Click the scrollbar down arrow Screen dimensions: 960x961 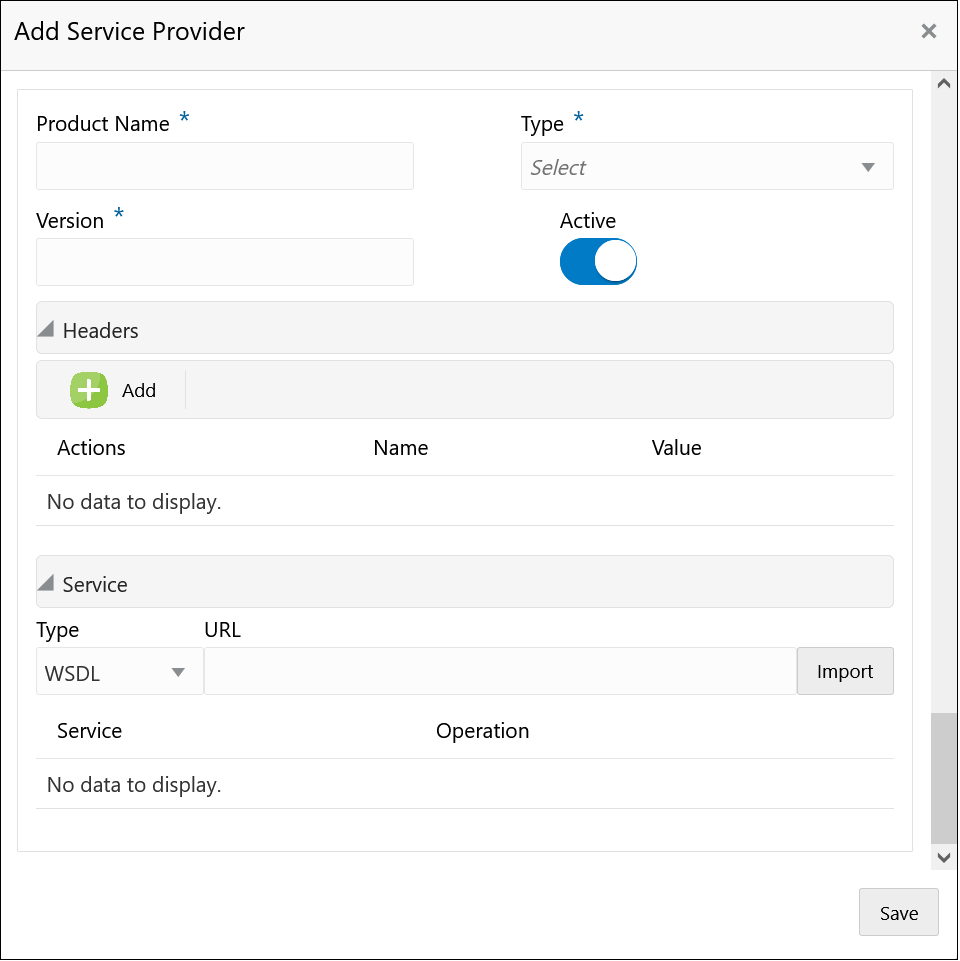click(x=943, y=857)
